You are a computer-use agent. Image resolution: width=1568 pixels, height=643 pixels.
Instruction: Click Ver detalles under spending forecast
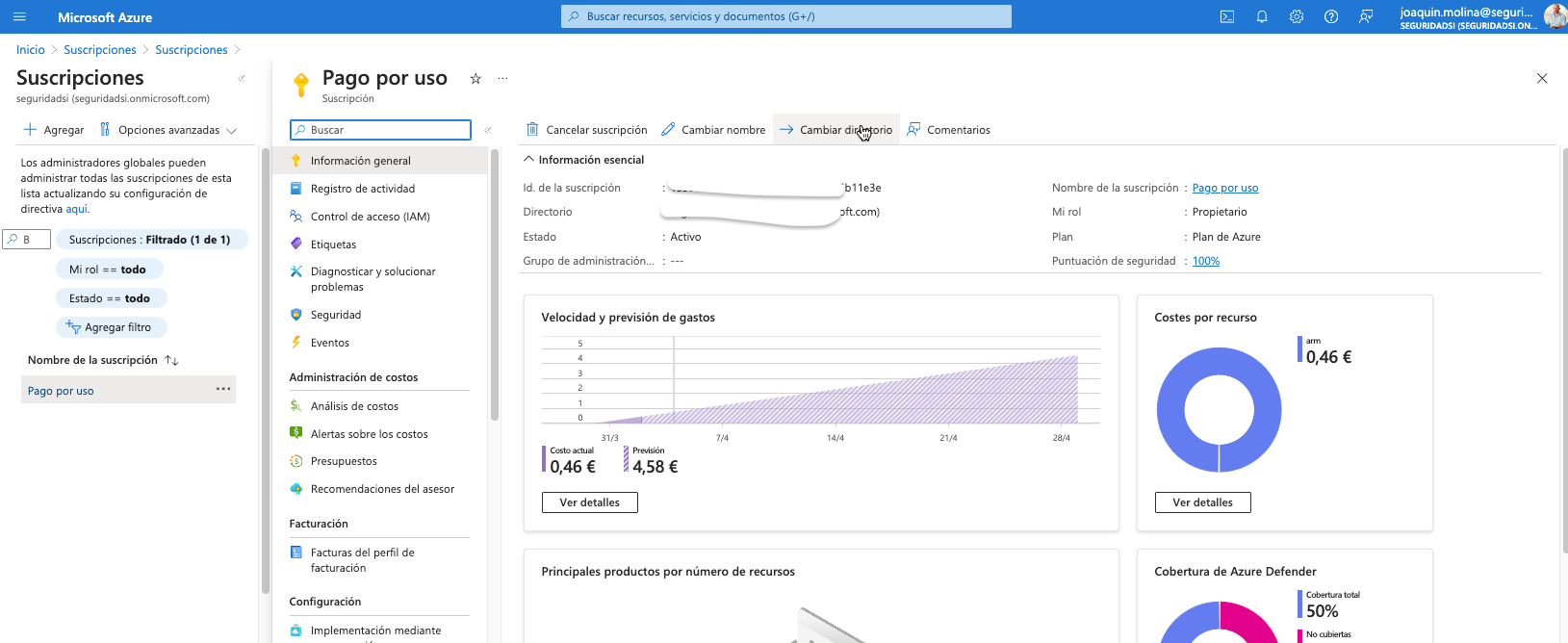coord(589,502)
